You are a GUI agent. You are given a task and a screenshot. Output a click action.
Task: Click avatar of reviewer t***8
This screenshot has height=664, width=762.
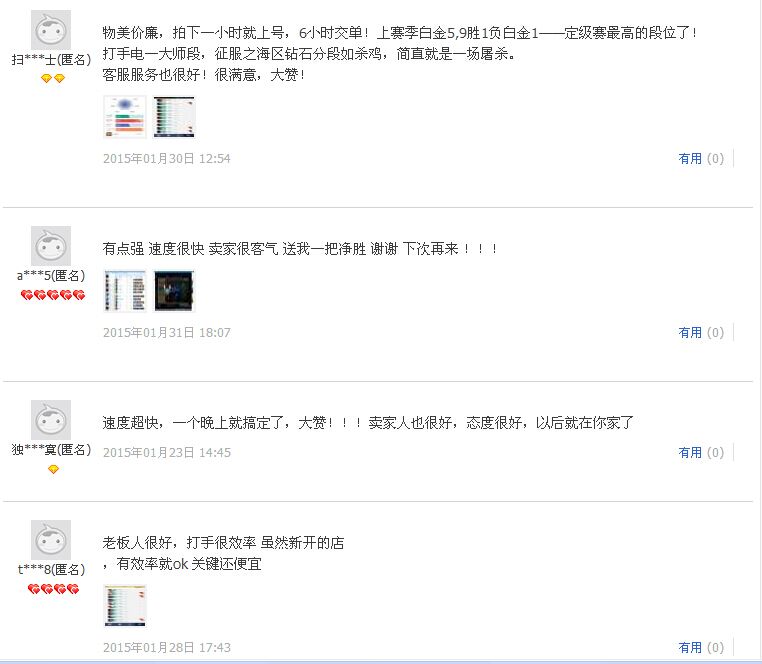coord(51,540)
